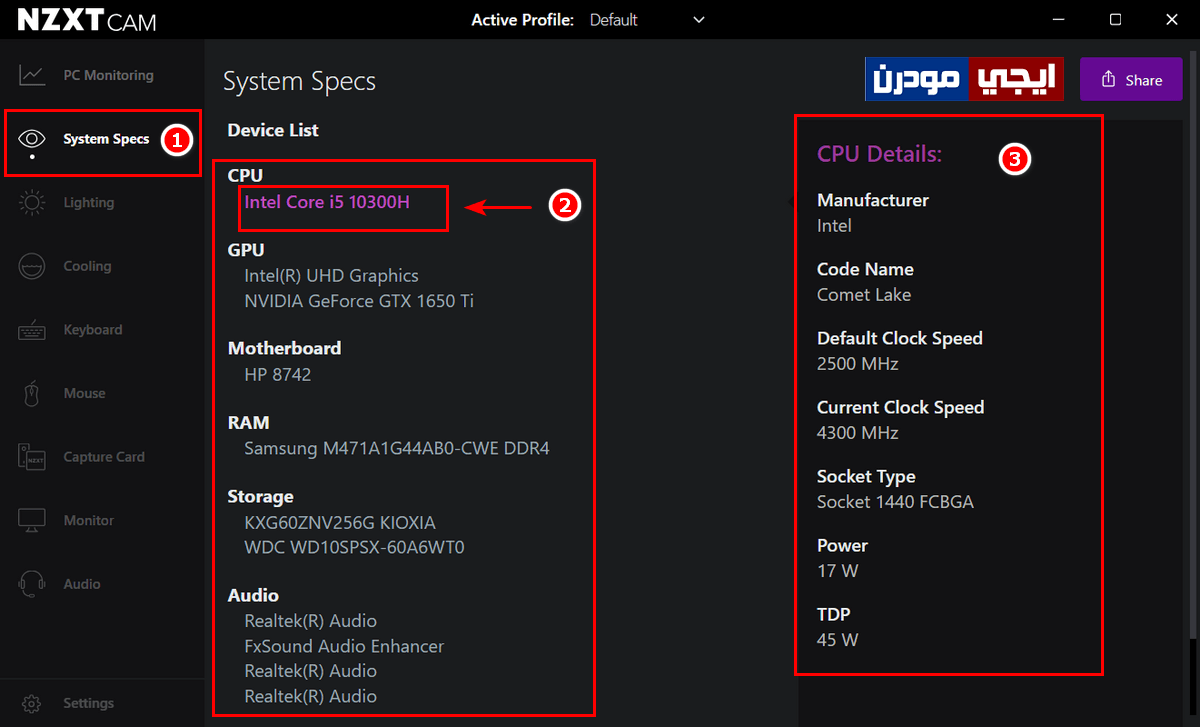
Task: Open the Capture Card icon
Action: (x=32, y=457)
